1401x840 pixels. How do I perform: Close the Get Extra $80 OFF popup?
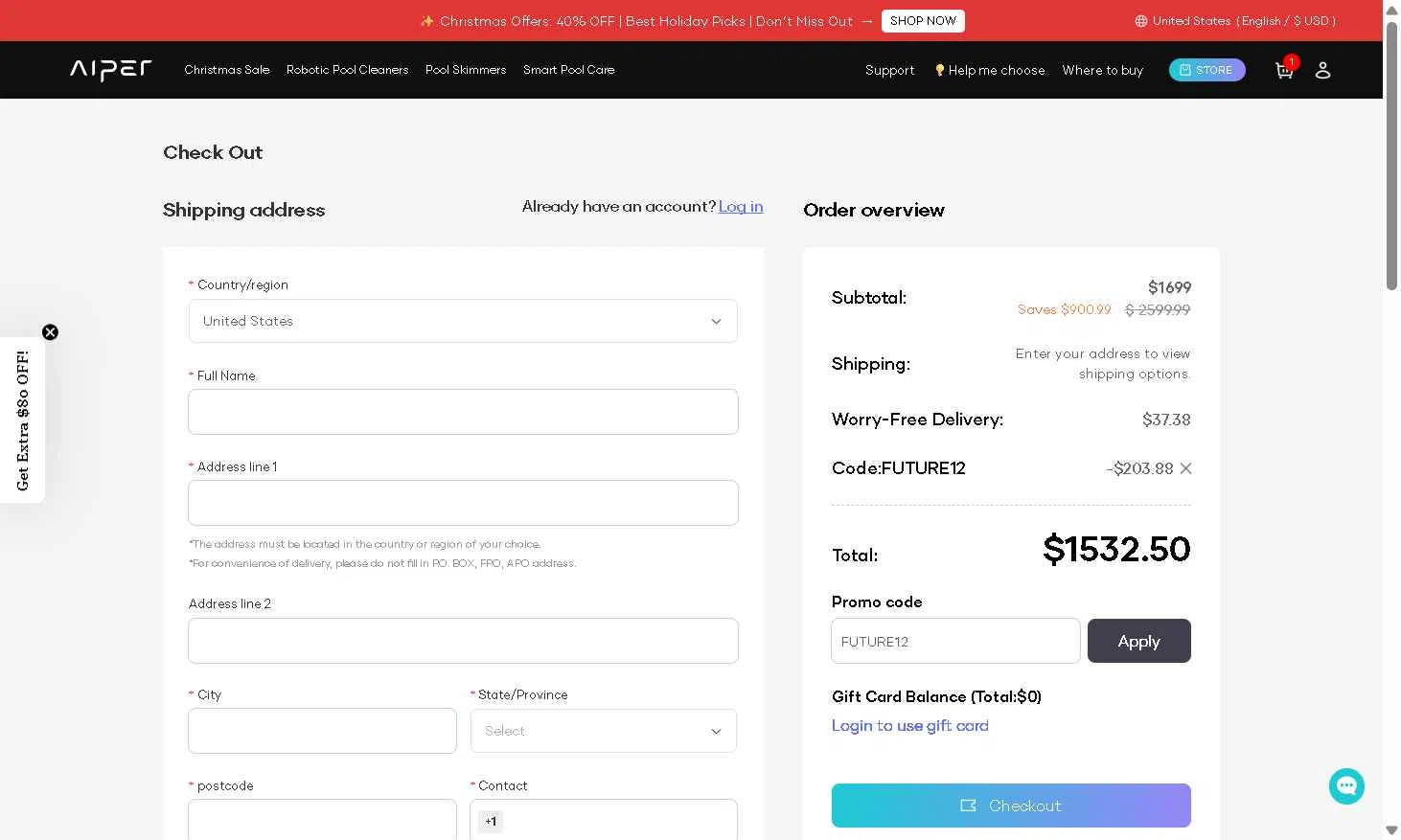50,332
